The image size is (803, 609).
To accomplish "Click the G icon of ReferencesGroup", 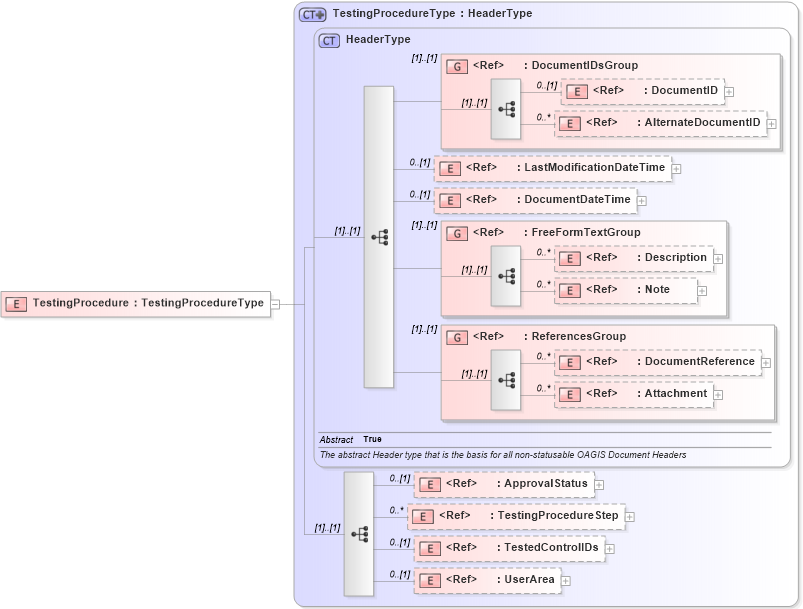I will tap(458, 336).
